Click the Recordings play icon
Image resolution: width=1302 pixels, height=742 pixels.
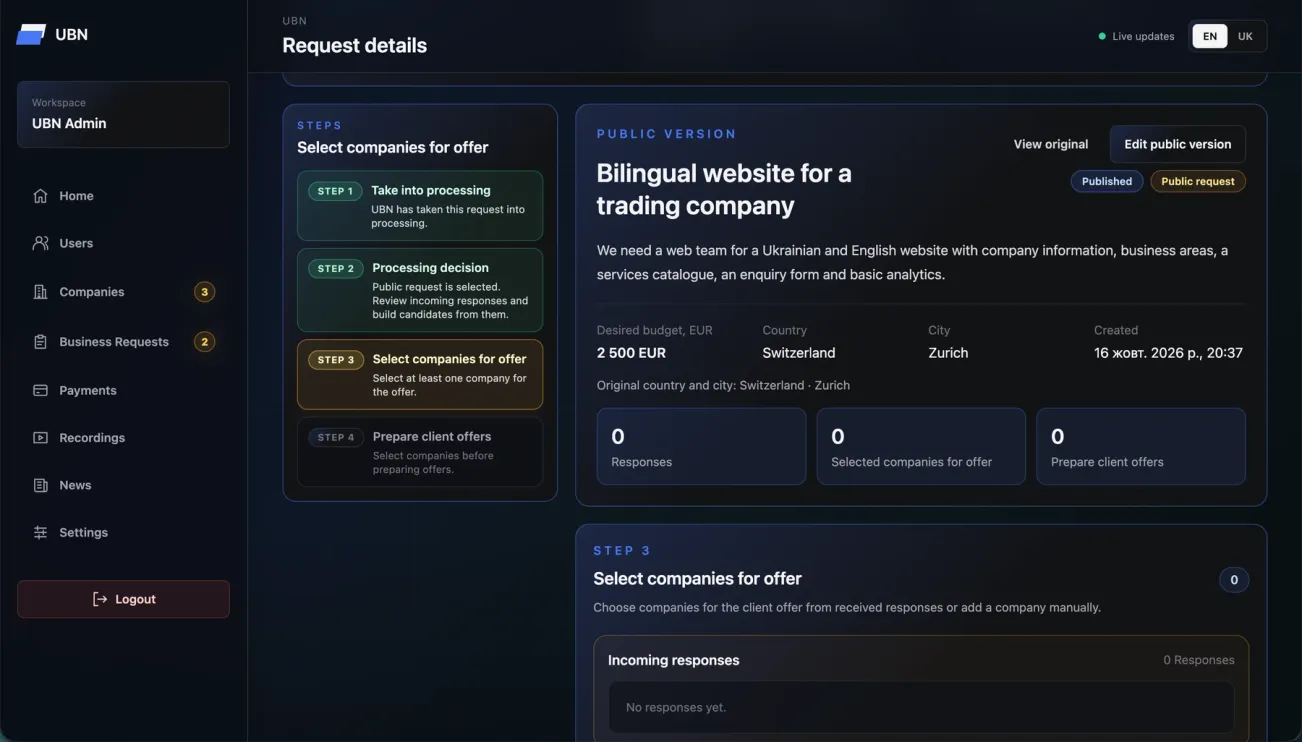(40, 438)
